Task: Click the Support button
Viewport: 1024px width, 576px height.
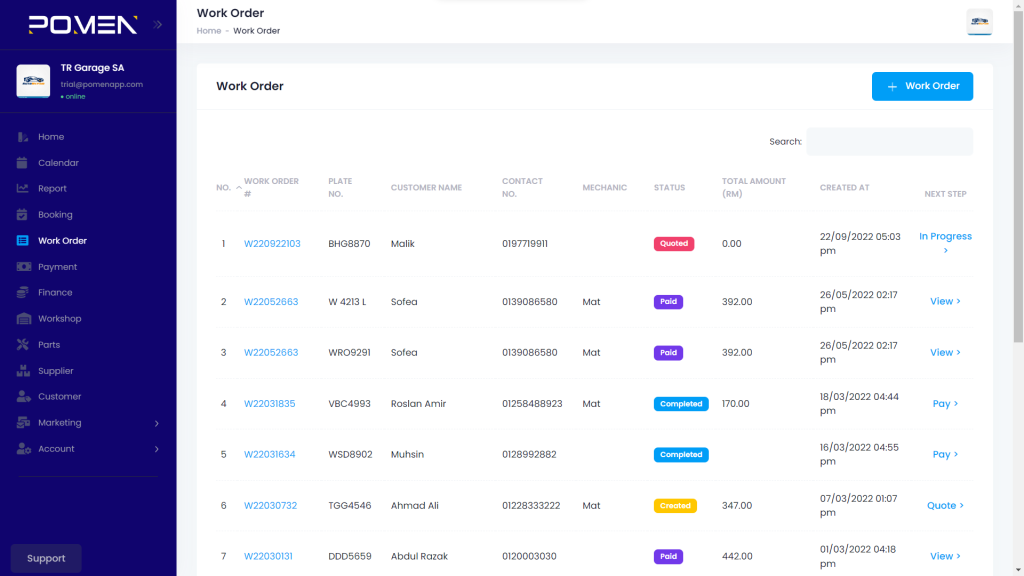Action: (46, 558)
